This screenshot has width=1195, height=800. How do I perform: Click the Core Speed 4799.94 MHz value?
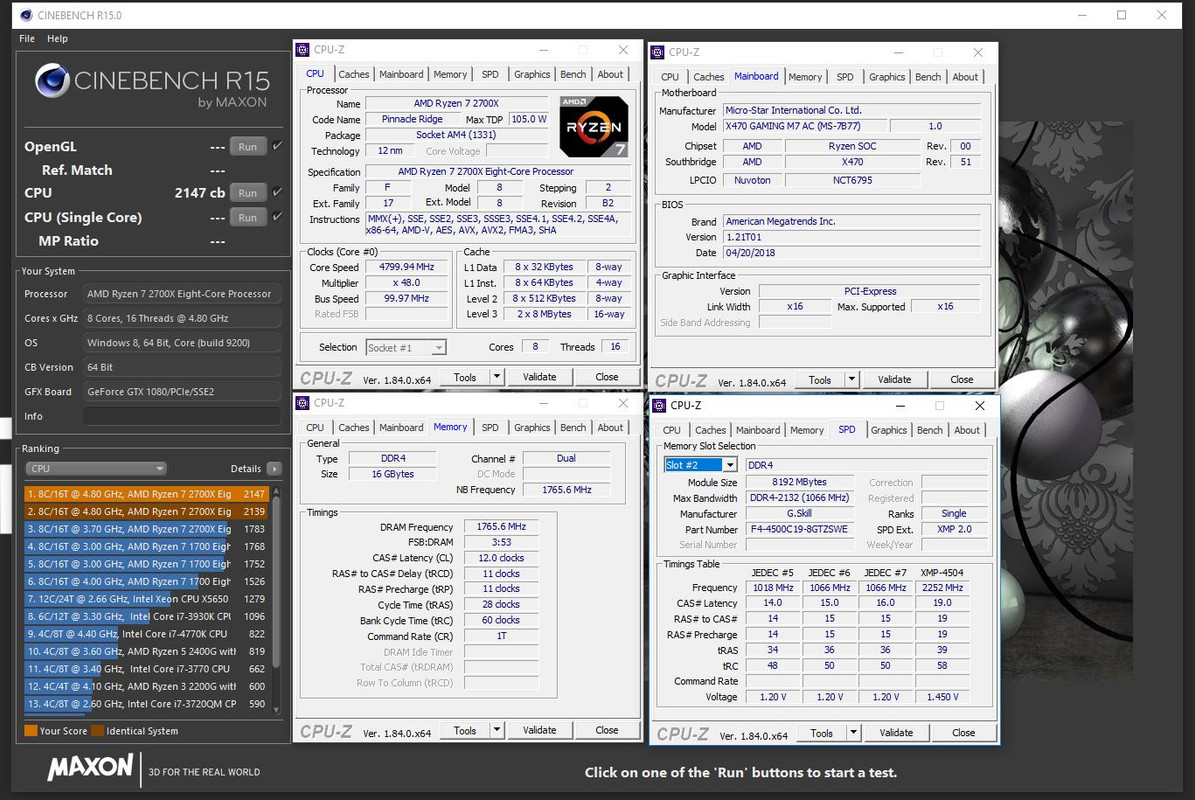(x=406, y=267)
